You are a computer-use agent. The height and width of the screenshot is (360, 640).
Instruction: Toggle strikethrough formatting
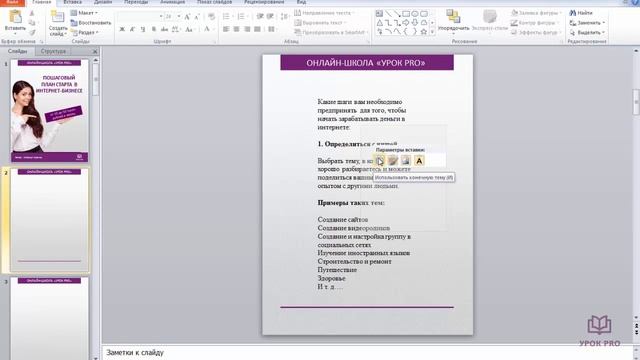164,29
